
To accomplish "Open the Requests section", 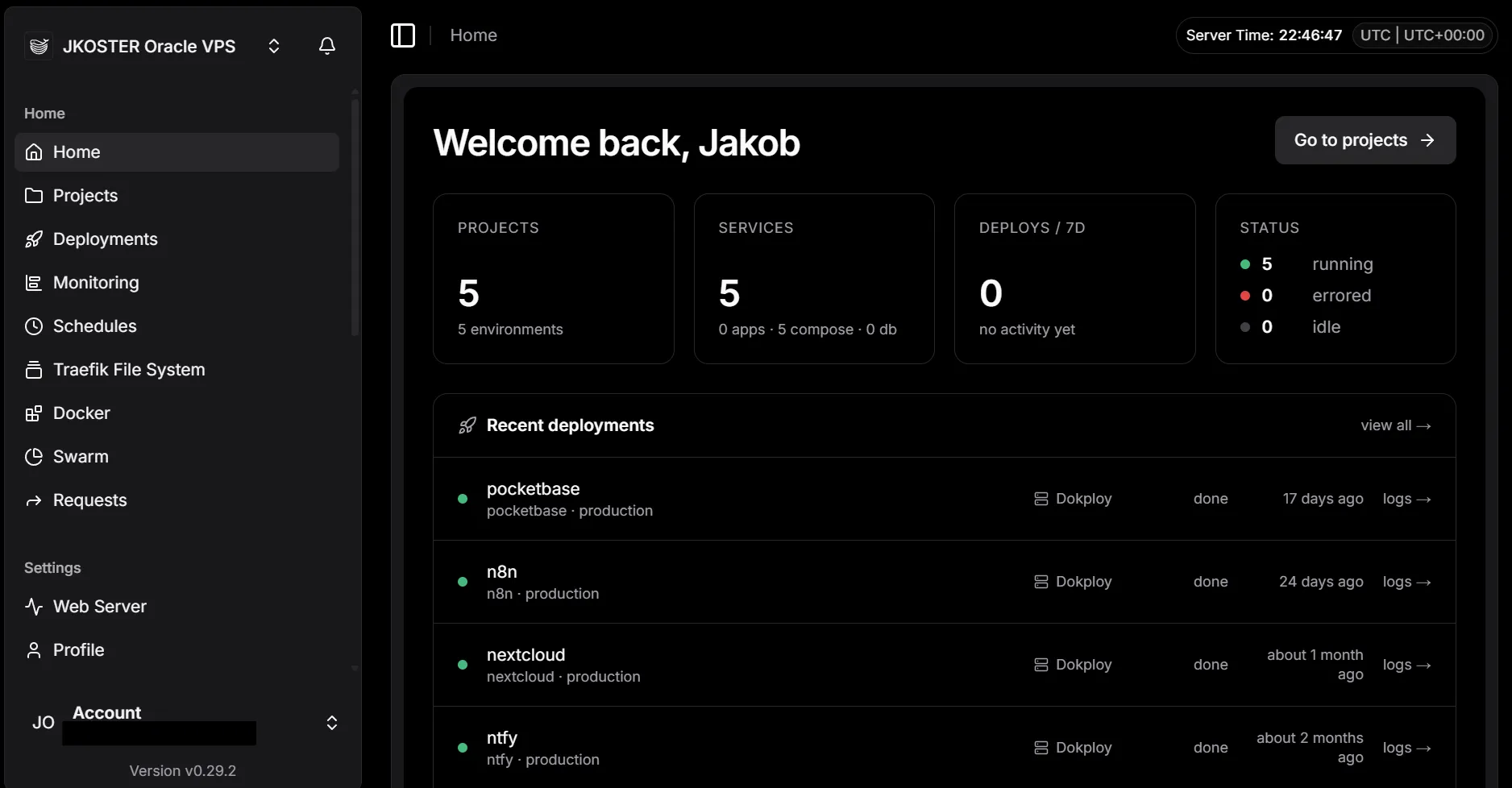I will tap(177, 500).
